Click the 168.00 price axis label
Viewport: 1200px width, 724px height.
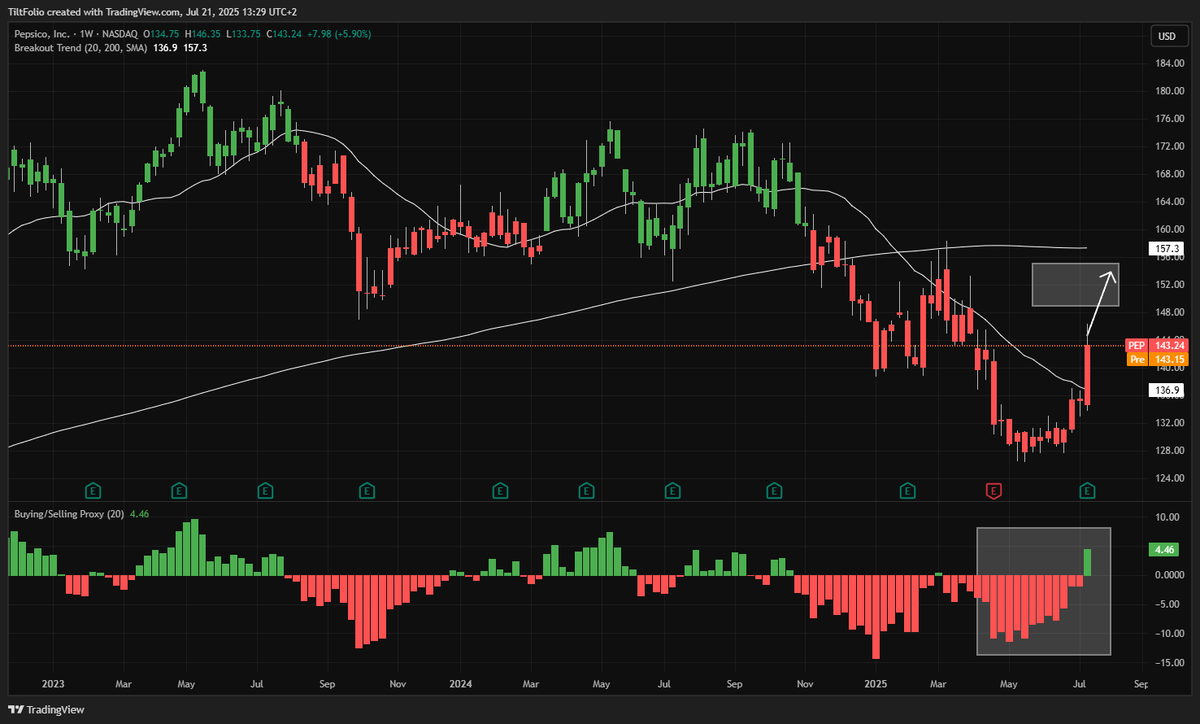pos(1168,174)
